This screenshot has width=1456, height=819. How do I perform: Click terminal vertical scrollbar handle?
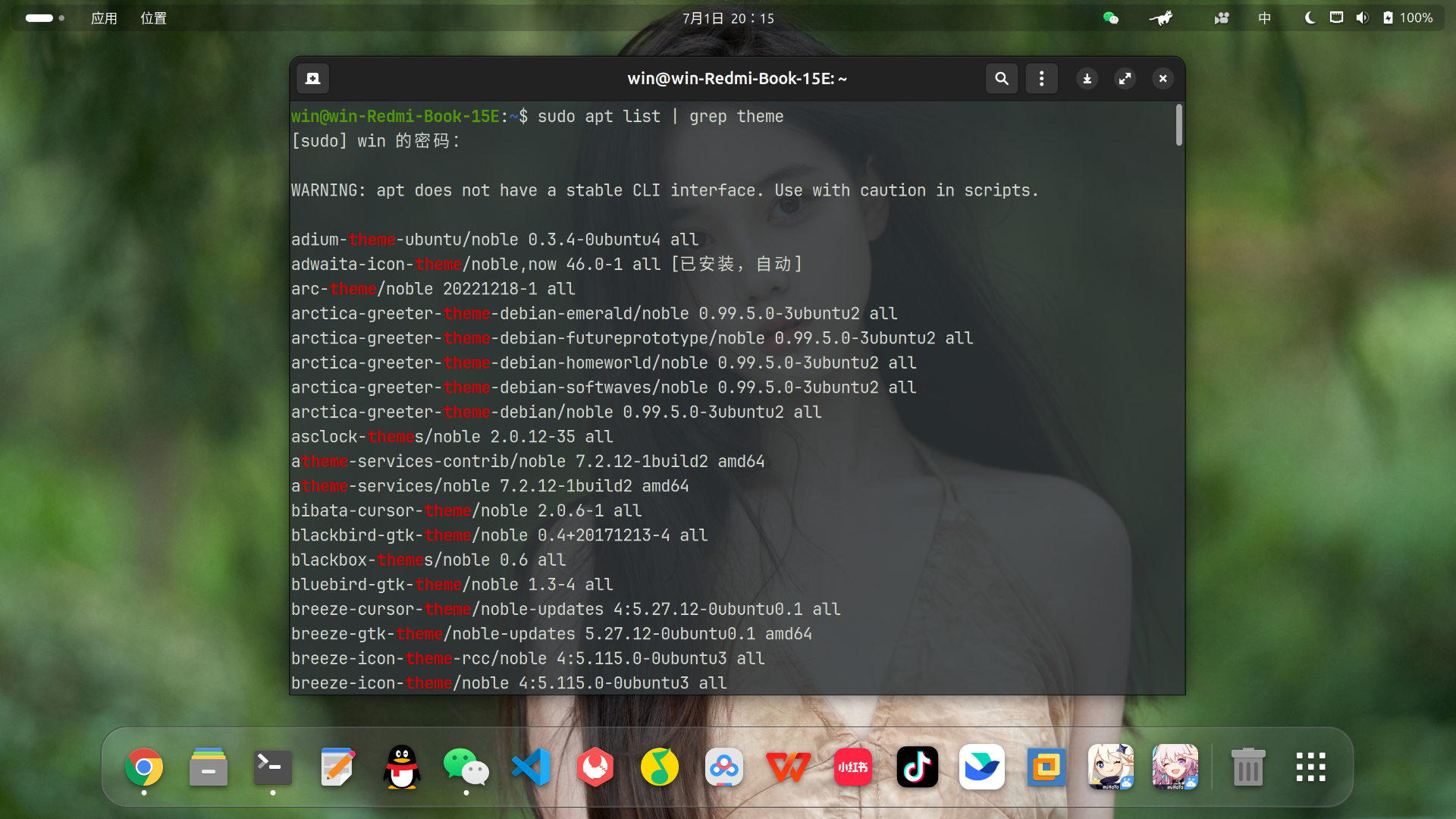(1178, 125)
